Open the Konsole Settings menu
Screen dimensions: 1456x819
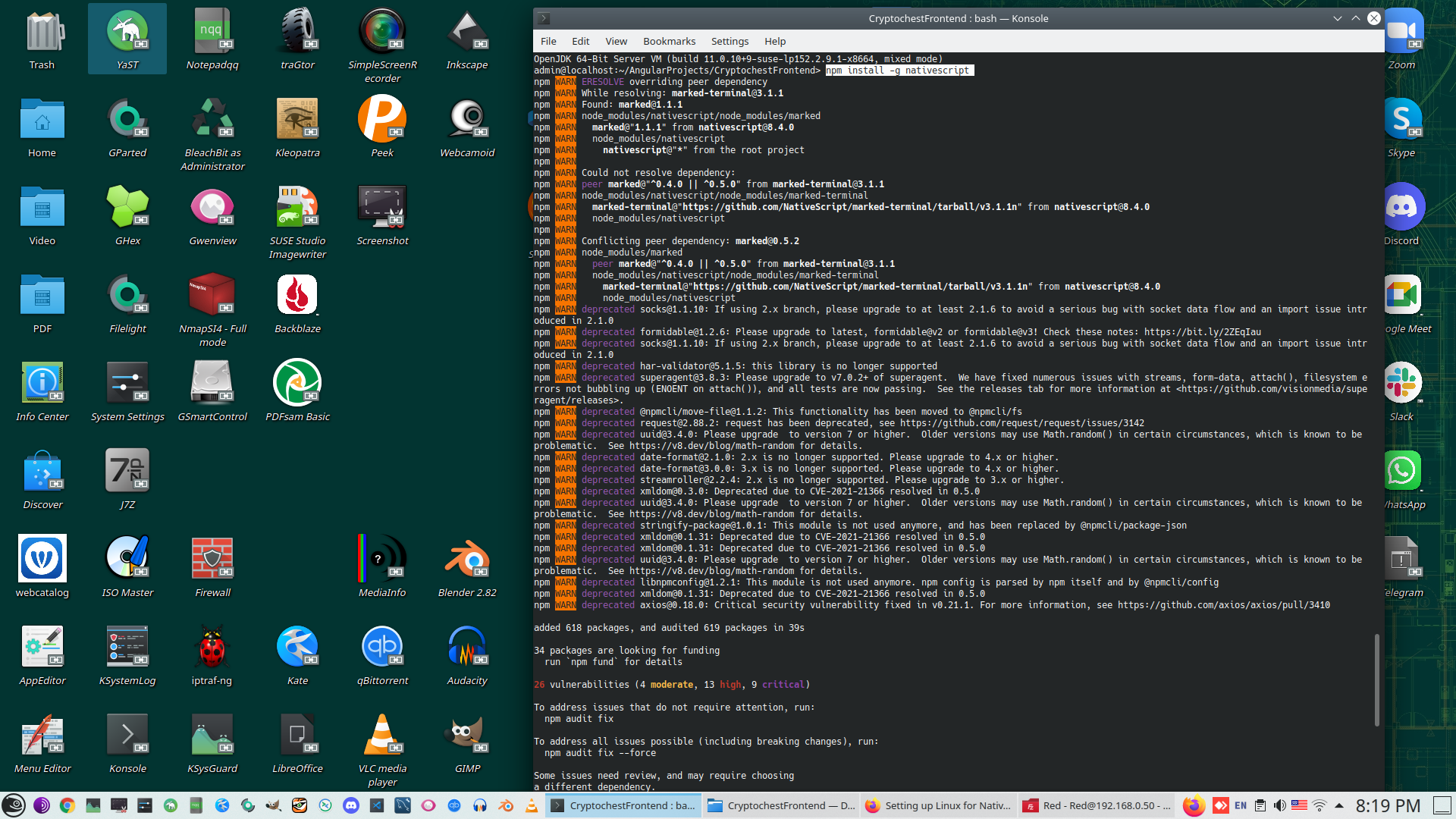point(730,41)
